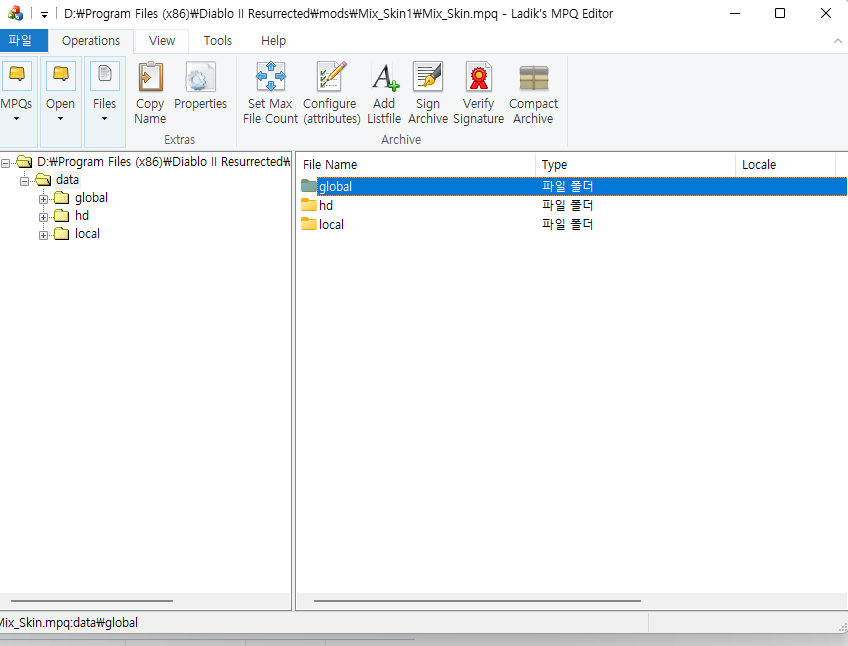Expand the local tree node
Viewport: 848px width, 646px height.
[43, 235]
